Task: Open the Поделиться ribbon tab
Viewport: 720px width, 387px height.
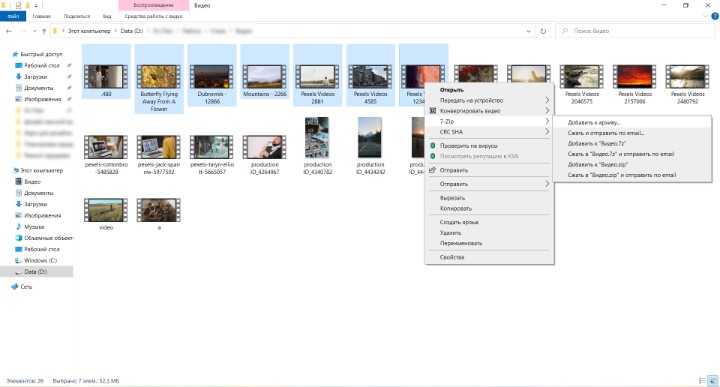Action: 77,16
